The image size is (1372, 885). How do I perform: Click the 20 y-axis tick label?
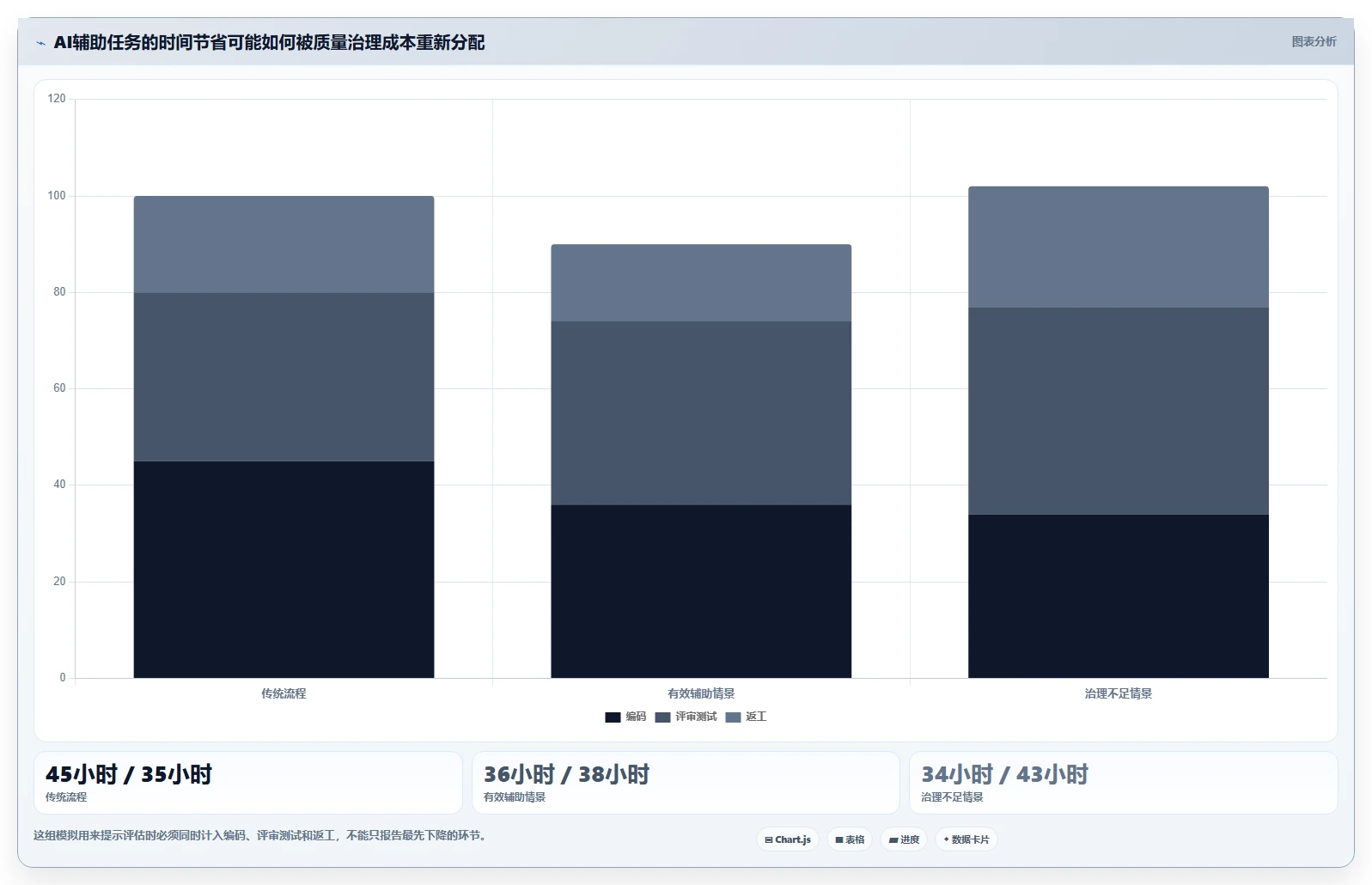59,582
